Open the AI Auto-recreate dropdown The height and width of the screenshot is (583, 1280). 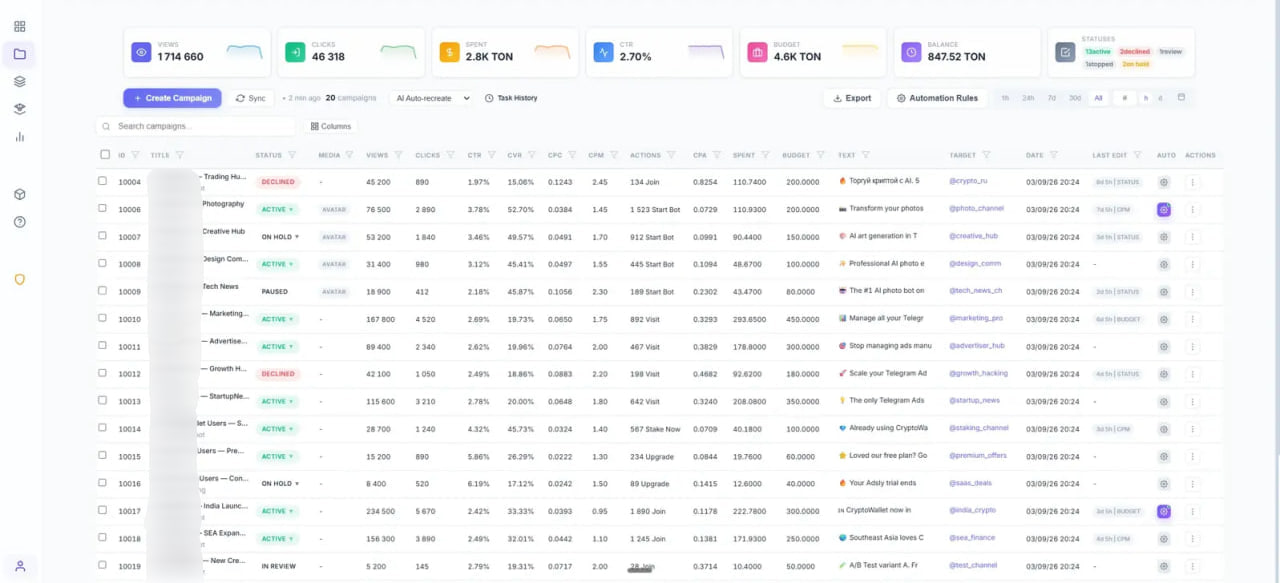pyautogui.click(x=432, y=98)
